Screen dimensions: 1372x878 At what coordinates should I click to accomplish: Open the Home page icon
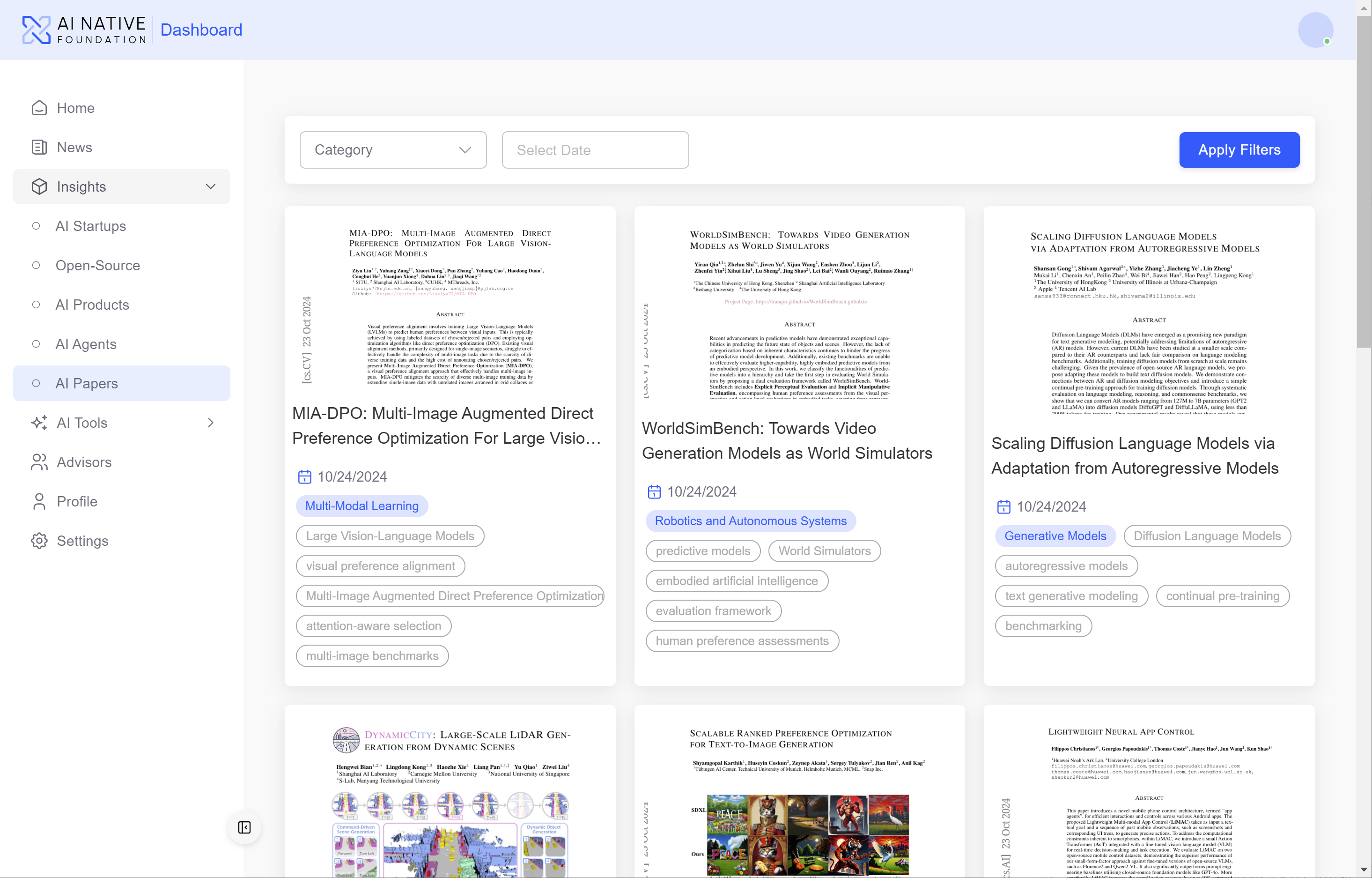click(x=39, y=108)
